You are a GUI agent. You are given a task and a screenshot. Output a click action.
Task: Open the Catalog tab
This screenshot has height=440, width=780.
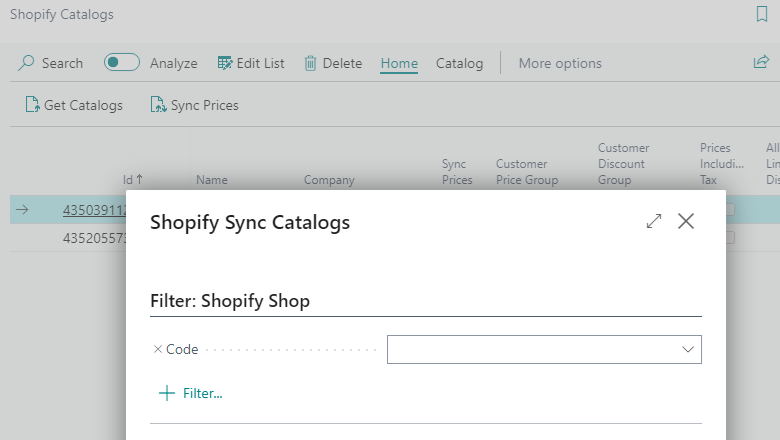tap(459, 63)
